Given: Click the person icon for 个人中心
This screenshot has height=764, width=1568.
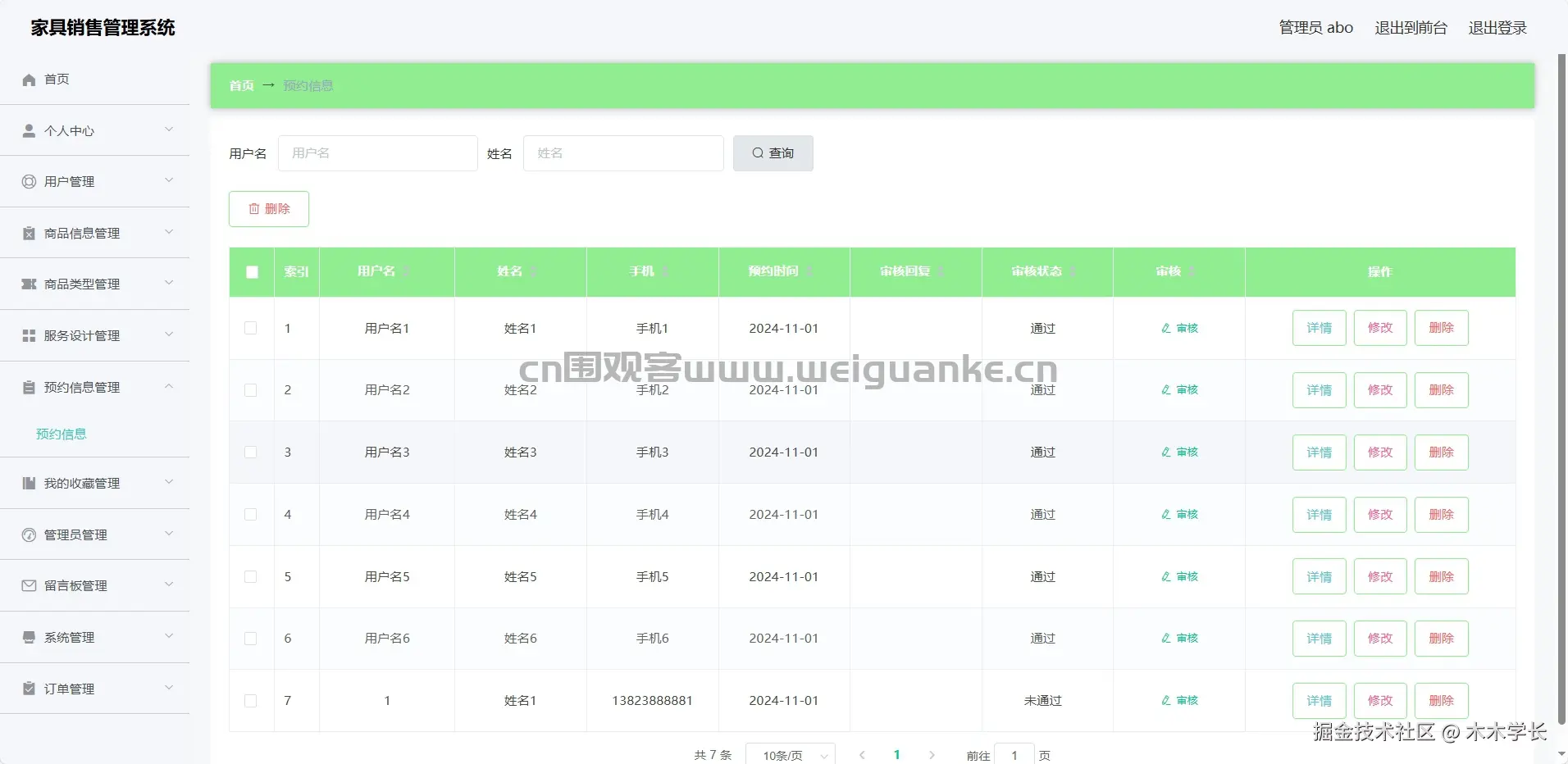Looking at the screenshot, I should tap(29, 130).
